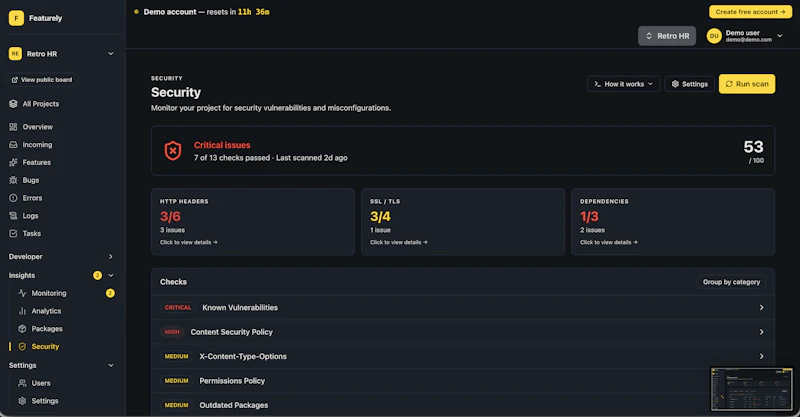Click the Monitoring notification badge showing 2
This screenshot has width=800, height=417.
tap(110, 293)
